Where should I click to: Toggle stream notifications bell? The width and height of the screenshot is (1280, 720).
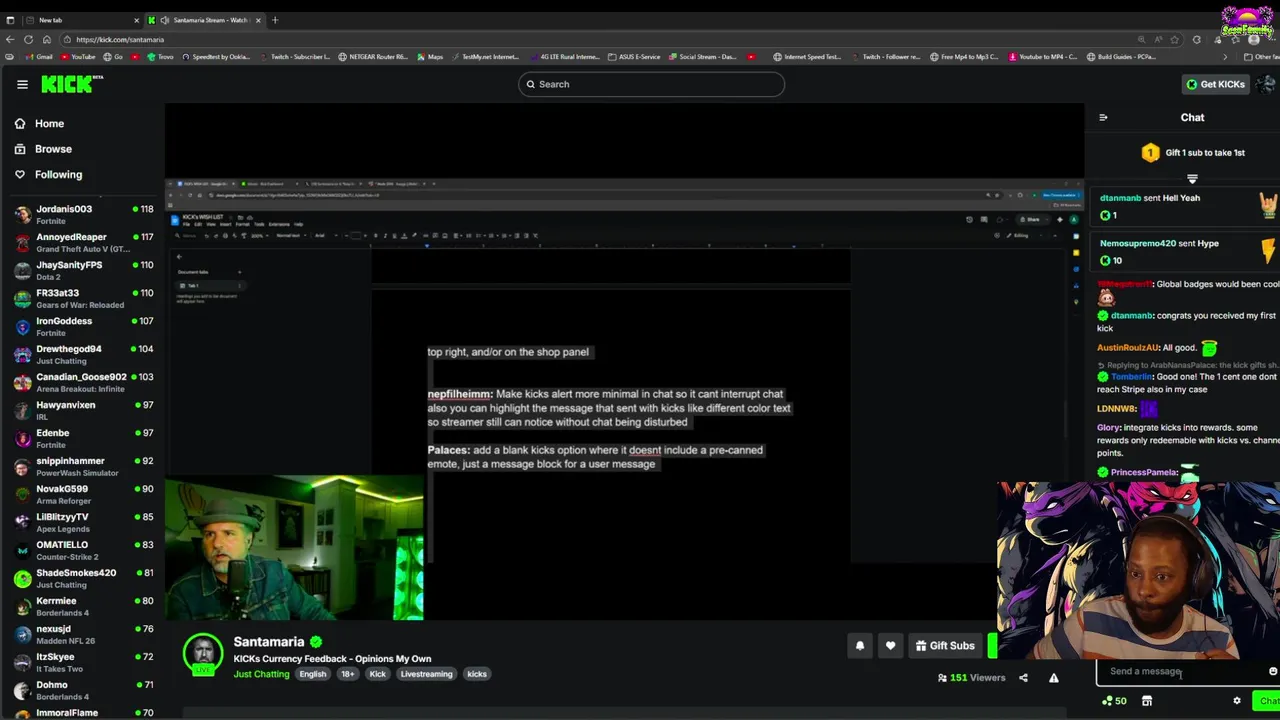point(859,646)
